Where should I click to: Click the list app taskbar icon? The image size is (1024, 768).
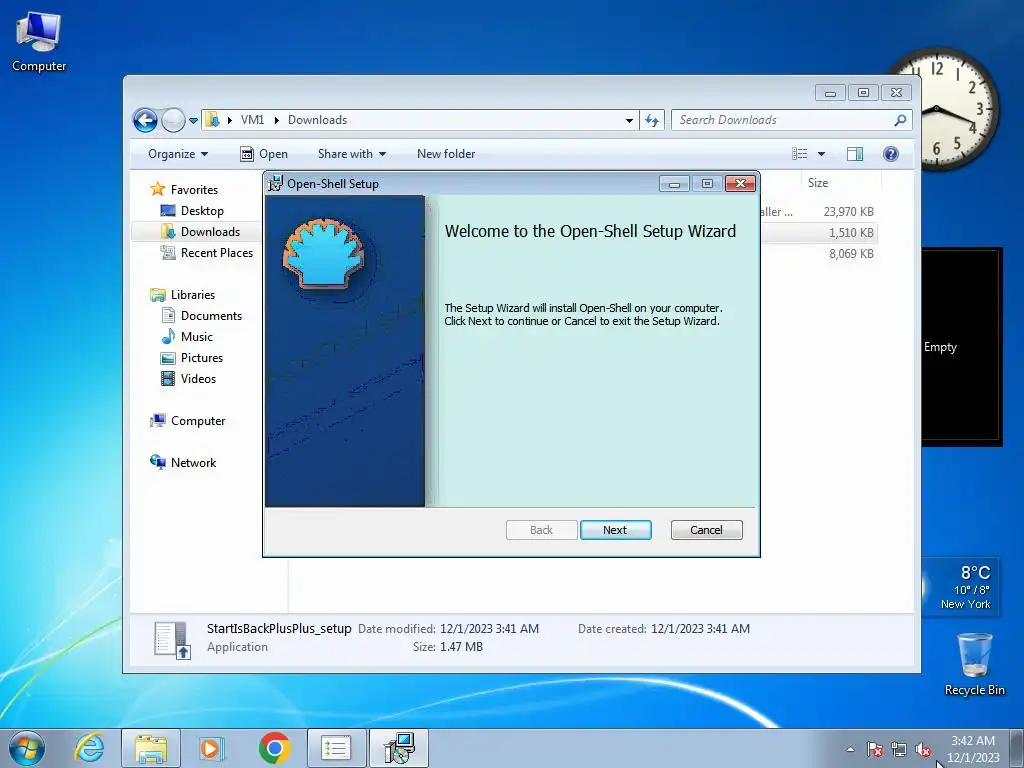coord(336,748)
